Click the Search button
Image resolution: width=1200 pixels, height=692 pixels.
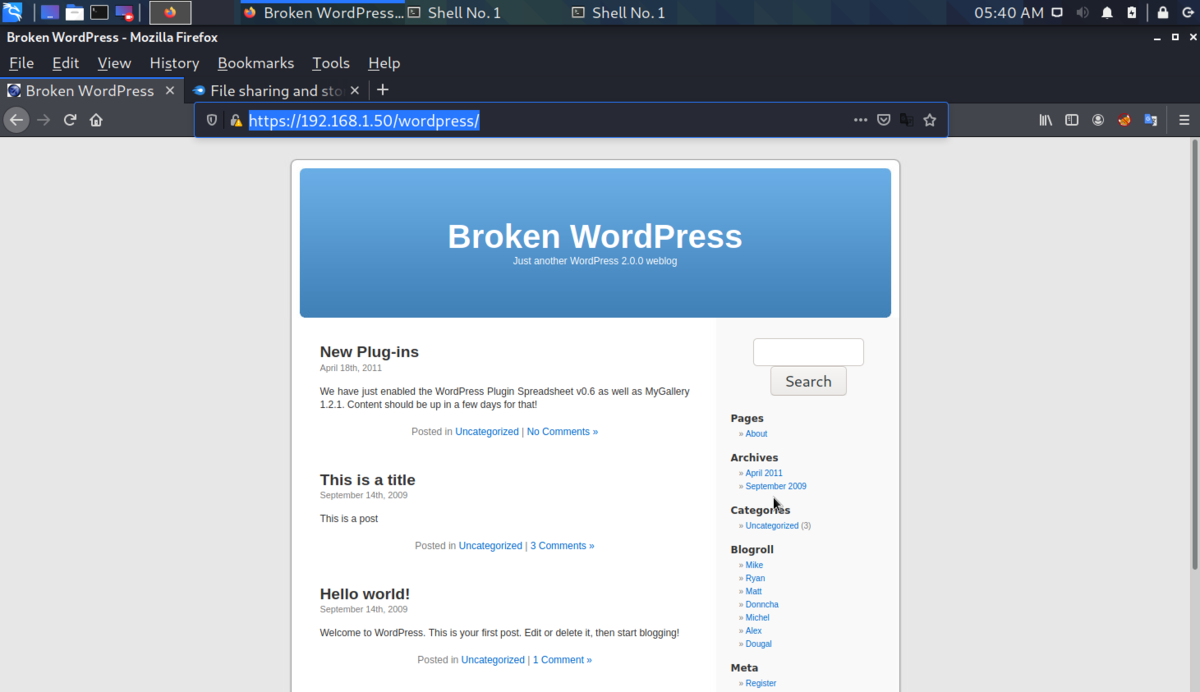coord(808,381)
